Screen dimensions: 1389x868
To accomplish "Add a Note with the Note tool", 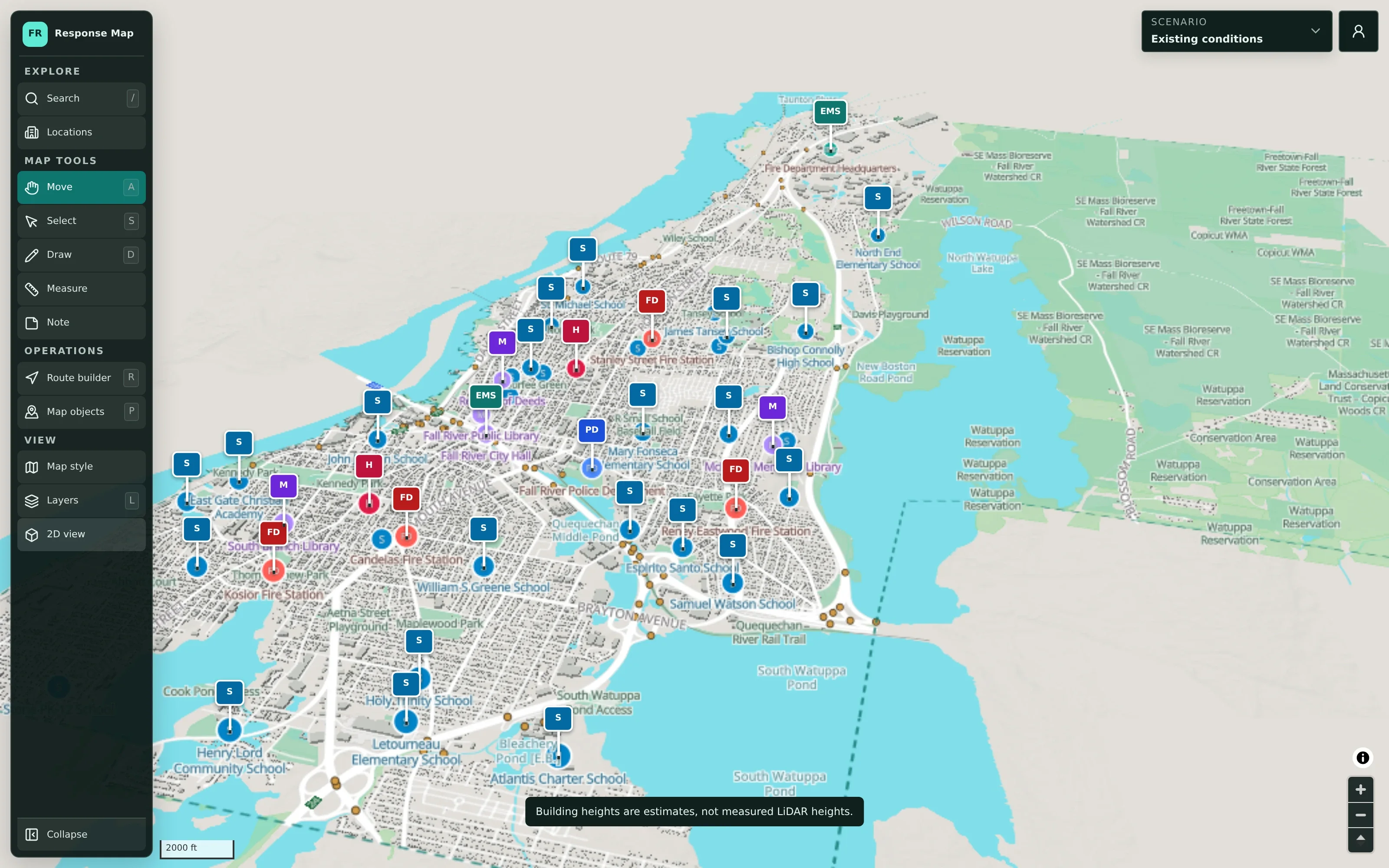I will pos(81,322).
